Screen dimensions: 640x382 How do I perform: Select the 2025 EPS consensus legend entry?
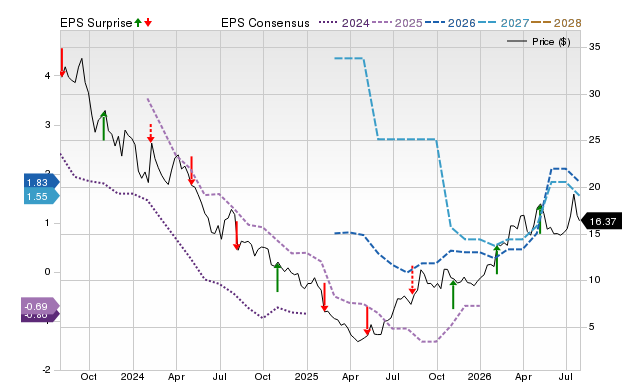coord(397,23)
